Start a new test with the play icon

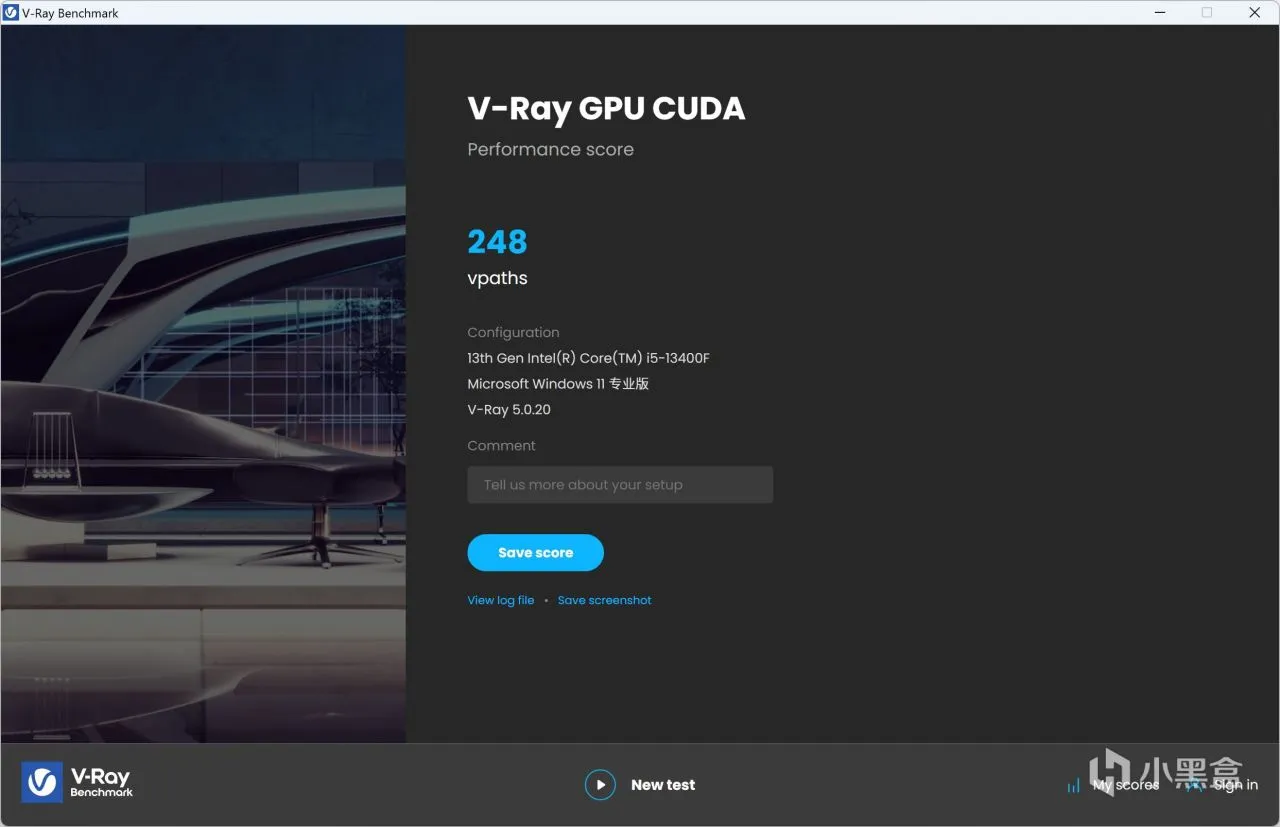(x=600, y=785)
